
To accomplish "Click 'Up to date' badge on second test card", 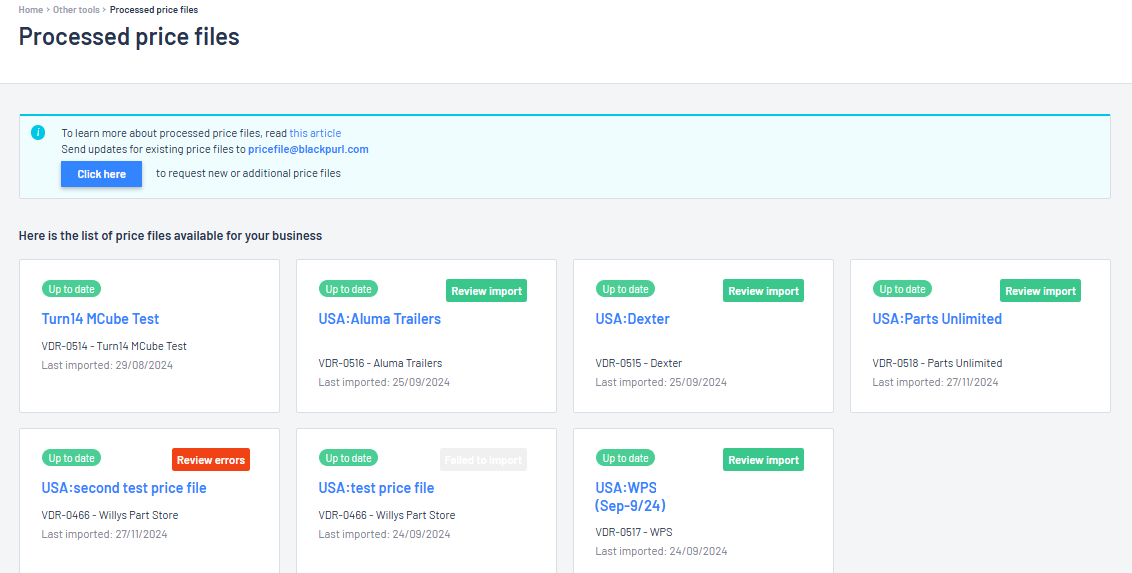I will click(71, 458).
